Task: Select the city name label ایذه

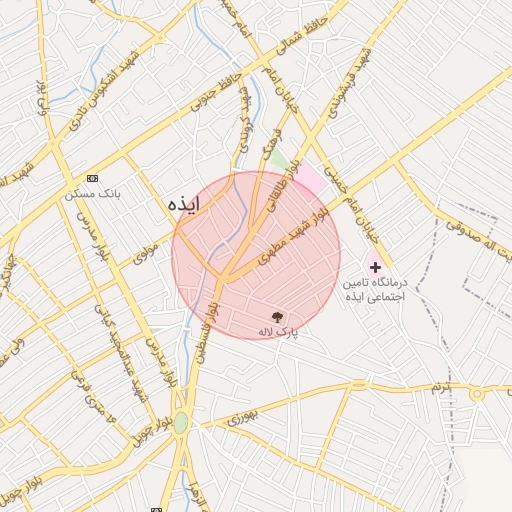Action: (184, 204)
